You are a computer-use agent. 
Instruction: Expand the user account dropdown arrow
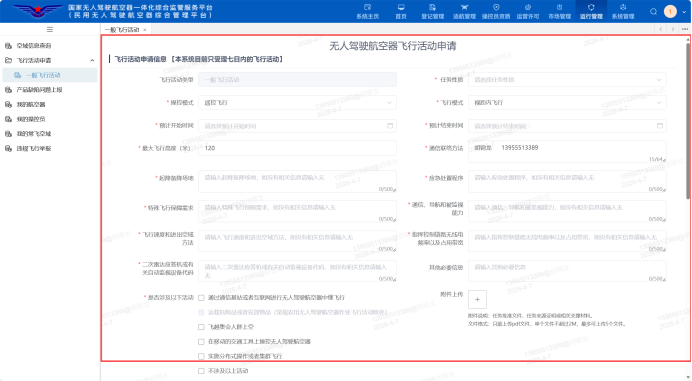click(684, 12)
